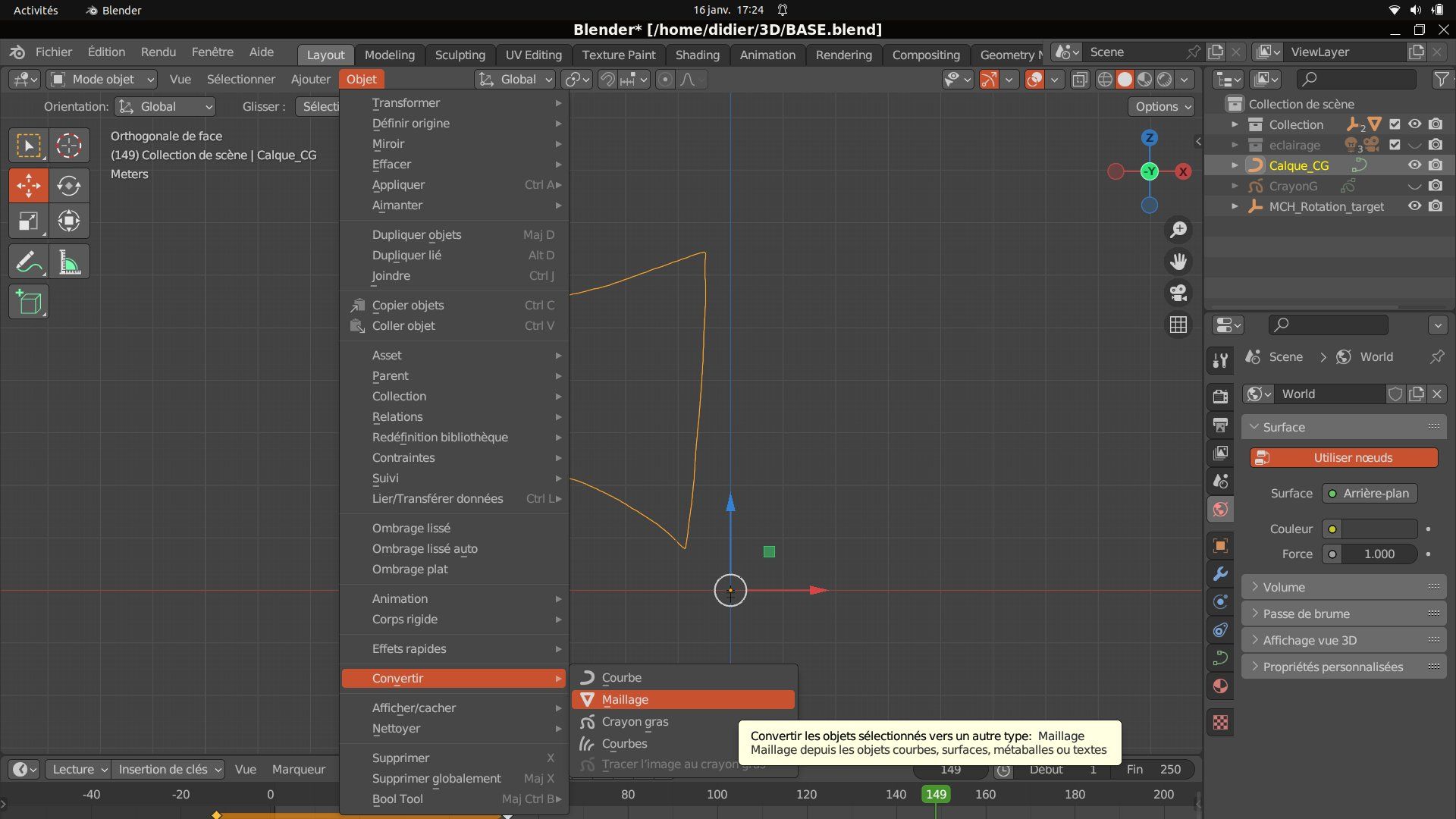1456x819 pixels.
Task: Open the Scene properties tab
Action: coord(1220,481)
